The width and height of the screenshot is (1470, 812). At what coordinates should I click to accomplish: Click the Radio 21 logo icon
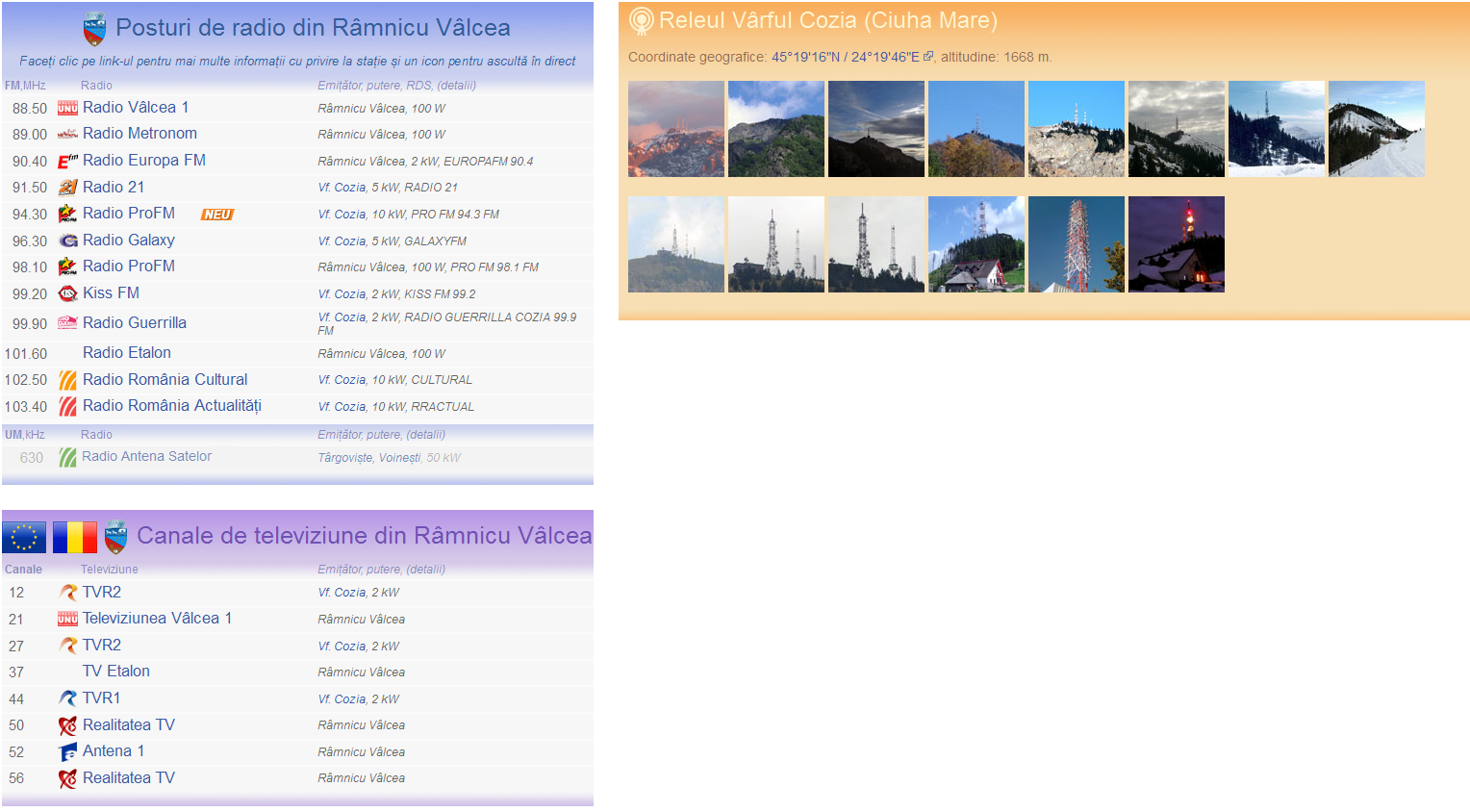point(67,188)
